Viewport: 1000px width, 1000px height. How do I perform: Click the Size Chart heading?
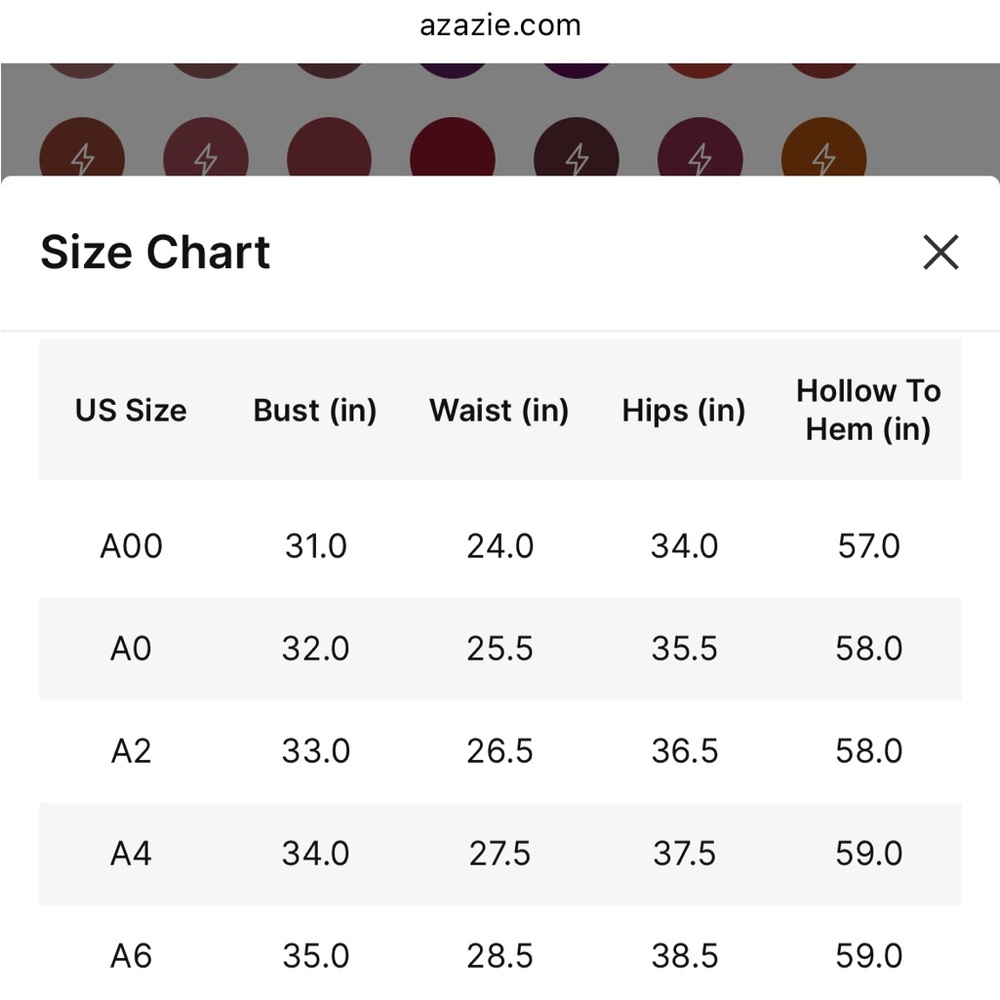(x=155, y=252)
